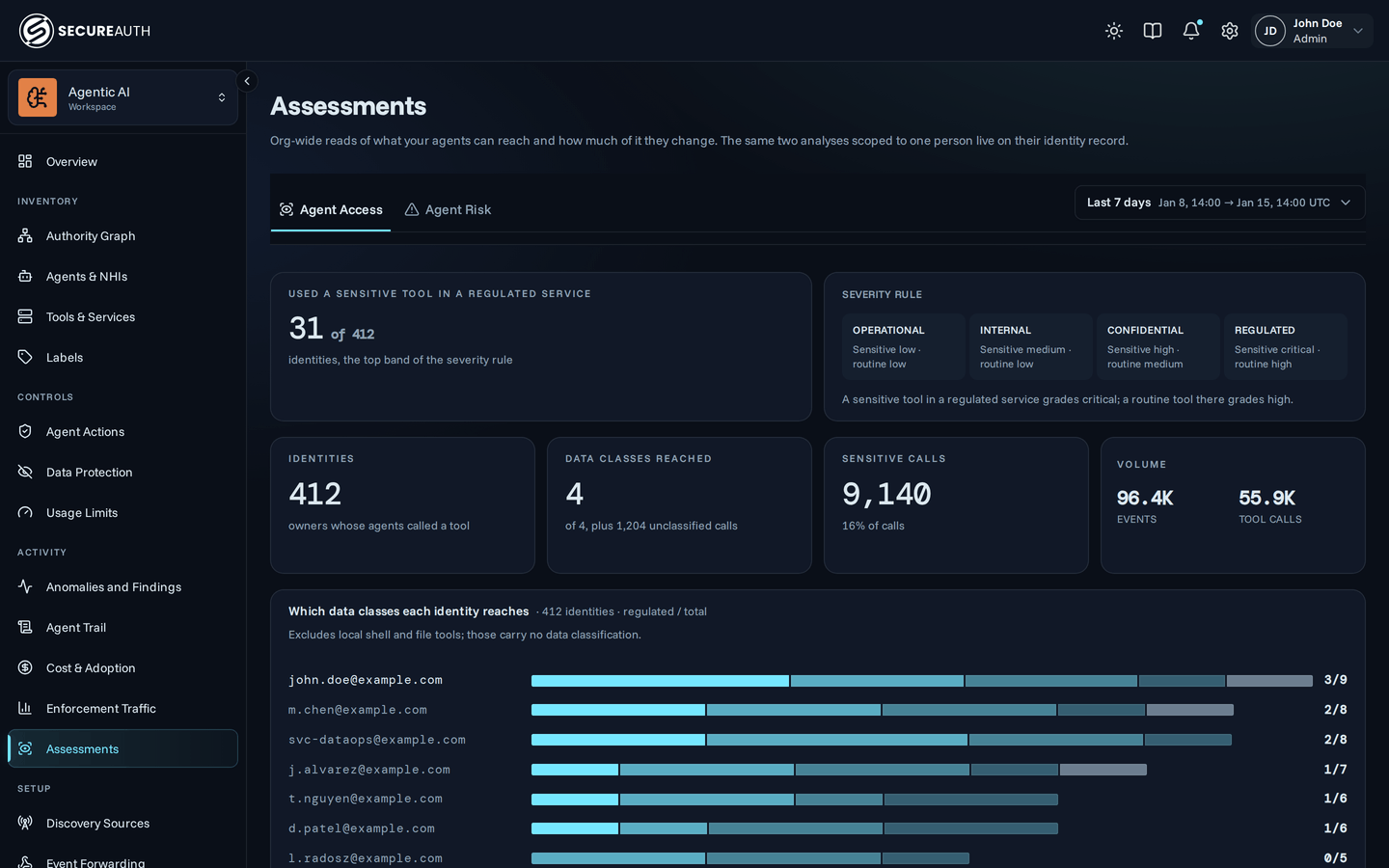
Task: Click the Data Classes Reached card
Action: (x=679, y=505)
